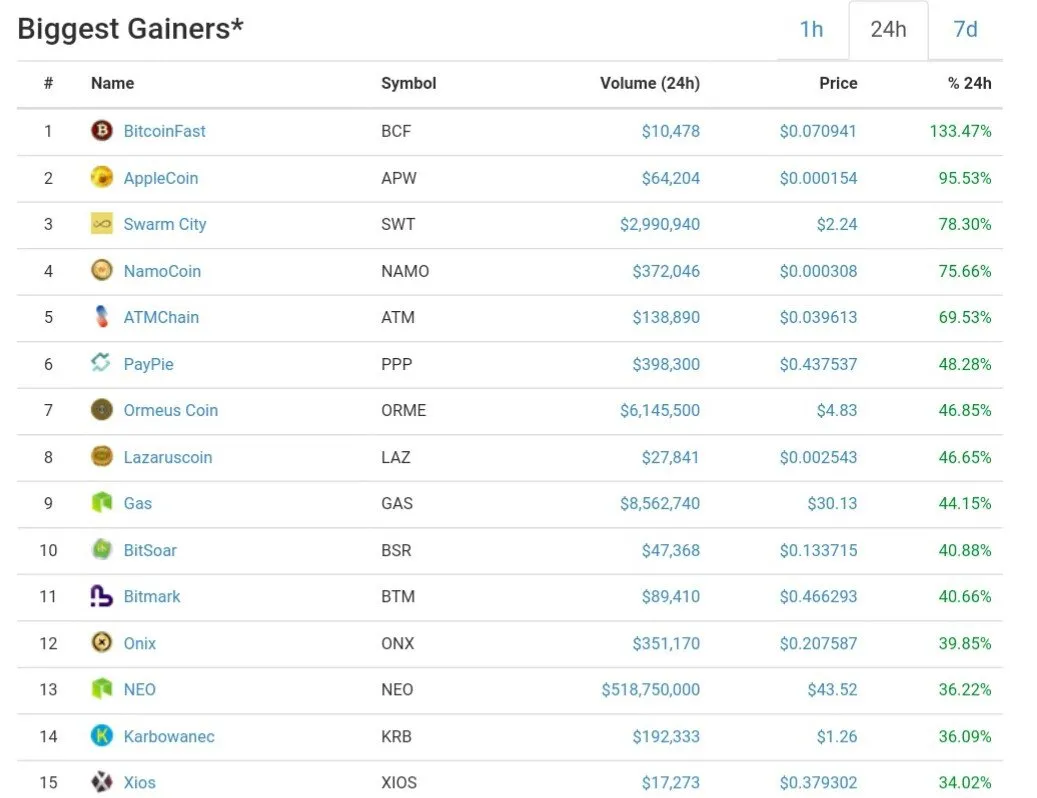Click the Gas green cube icon
1037x798 pixels.
(x=101, y=502)
